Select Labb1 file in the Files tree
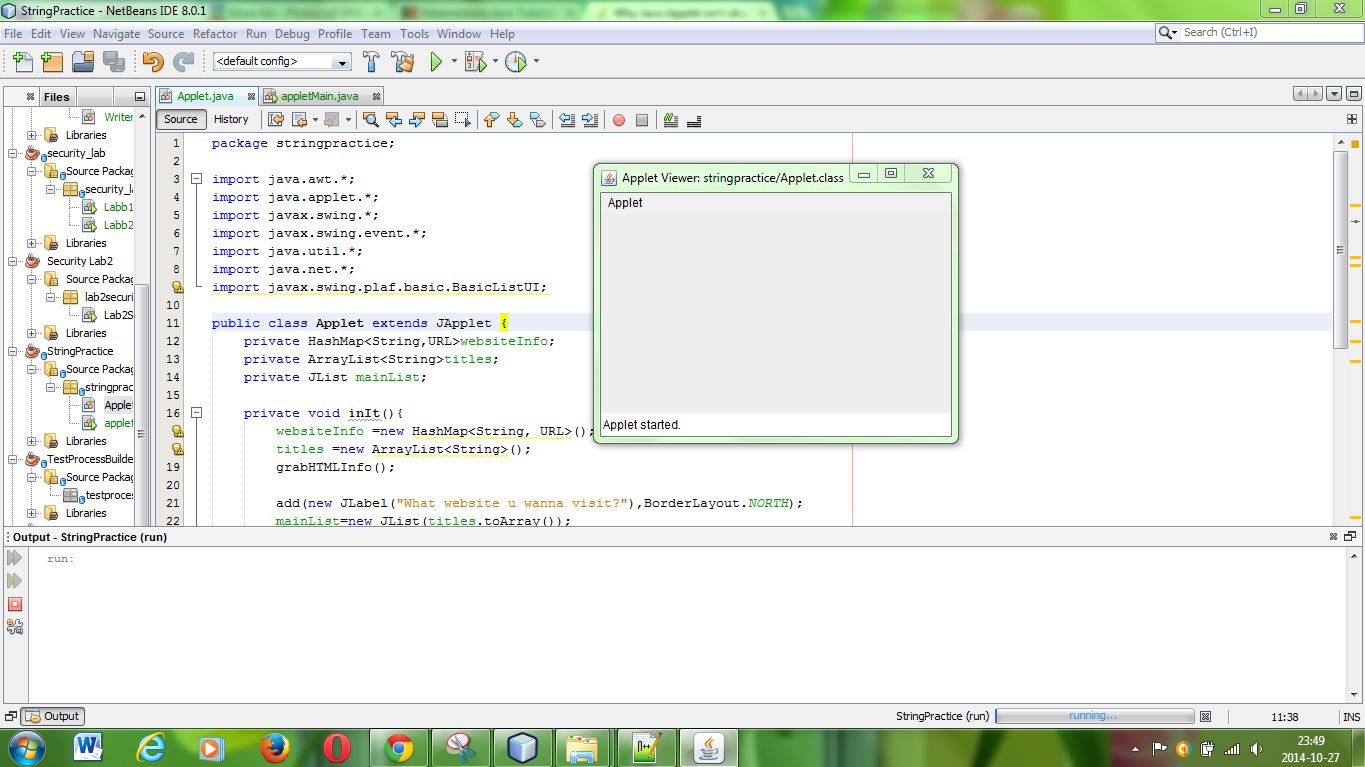 118,207
